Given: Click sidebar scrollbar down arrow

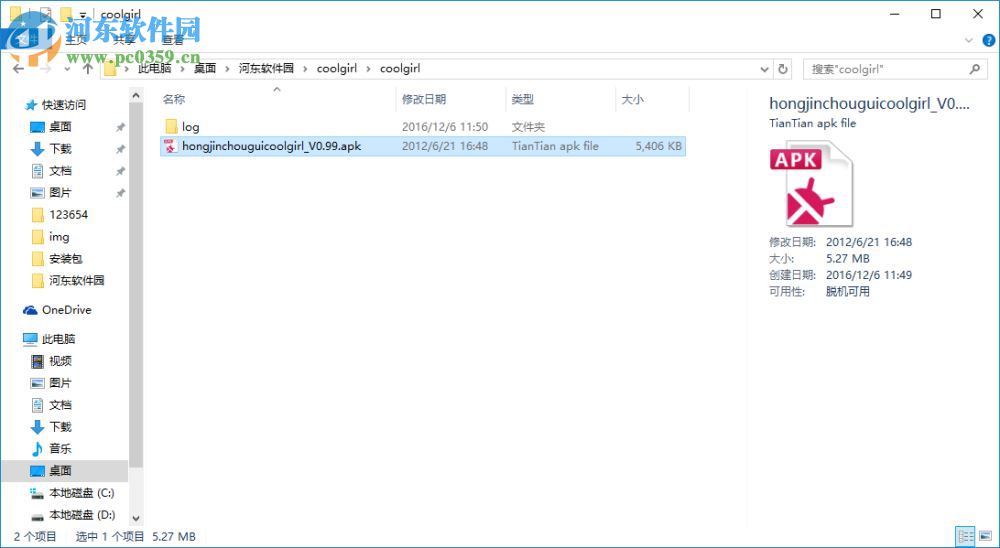Looking at the screenshot, I should (x=135, y=519).
